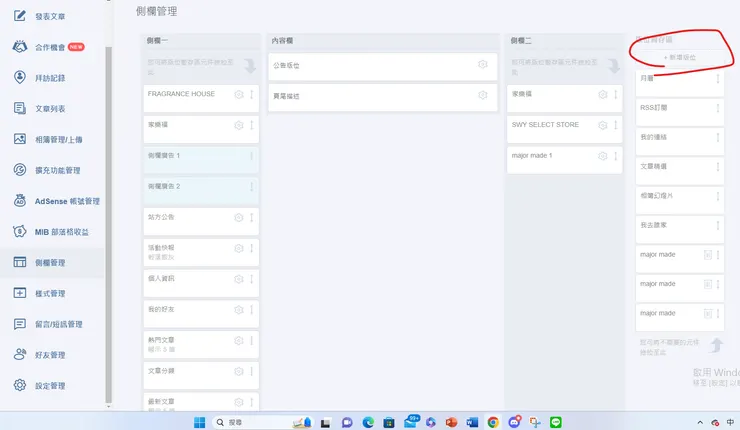
Task: Select the 我的連結 block in storage area
Action: tap(680, 142)
